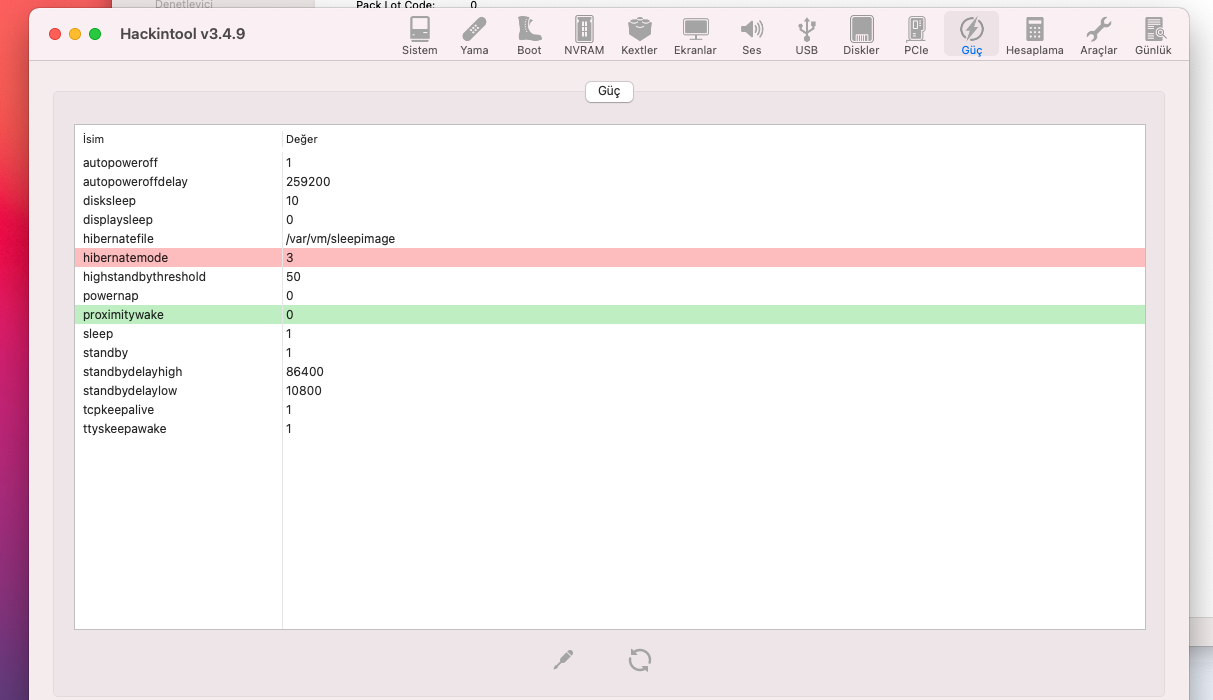Select the Güç tab label
Screen dimensions: 1213x700
[609, 92]
